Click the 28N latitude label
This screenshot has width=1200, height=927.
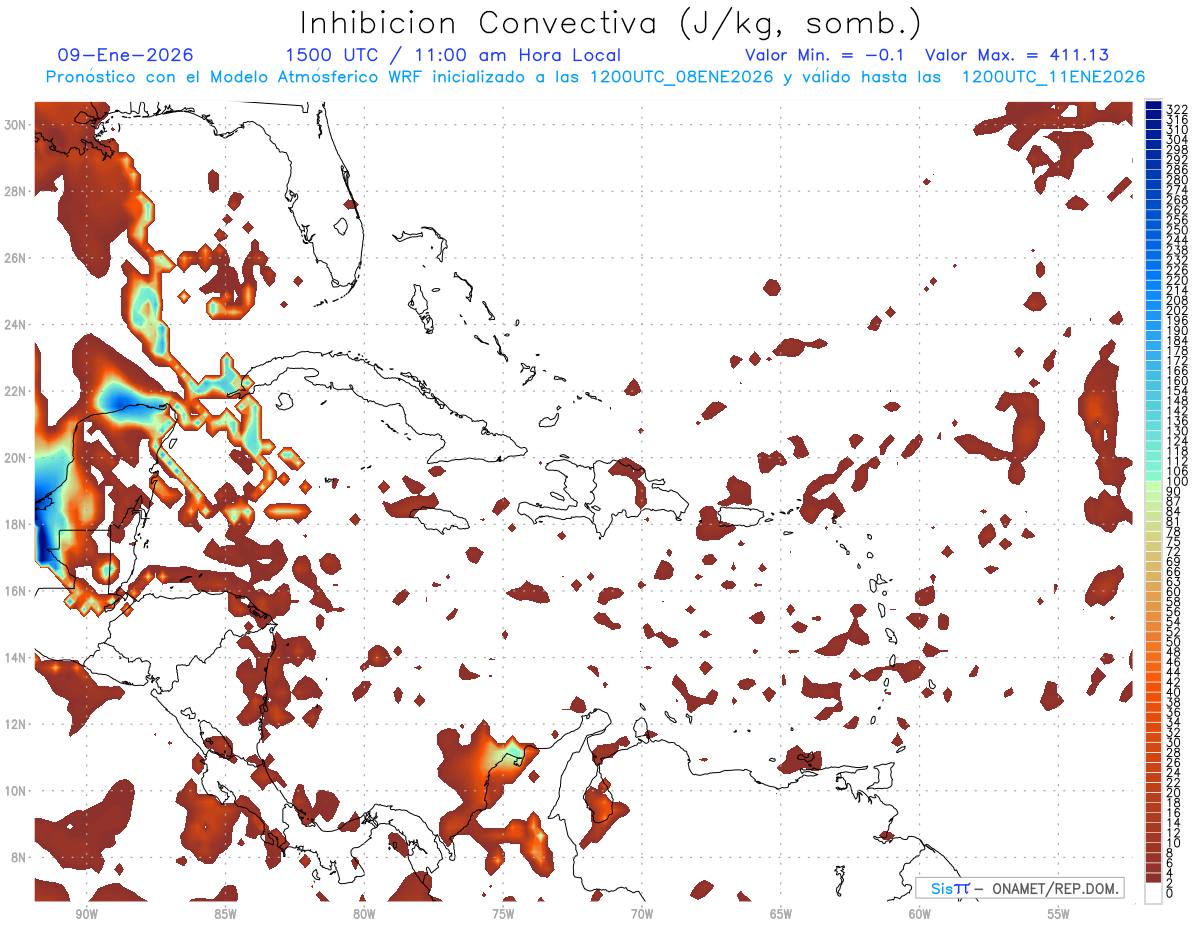tap(17, 191)
